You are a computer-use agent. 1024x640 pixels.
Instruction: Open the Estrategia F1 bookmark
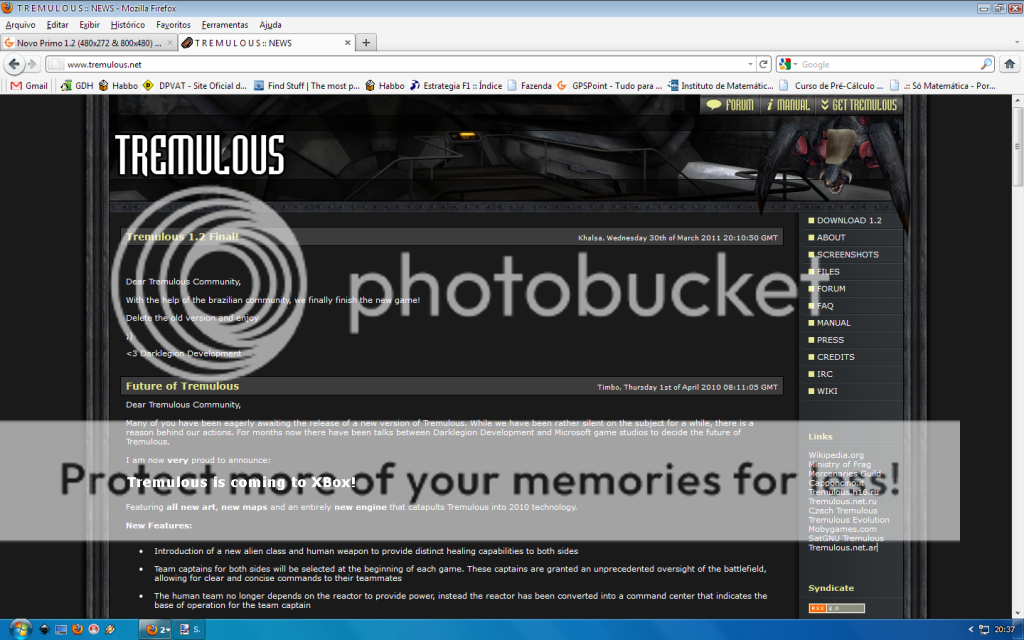coord(456,86)
